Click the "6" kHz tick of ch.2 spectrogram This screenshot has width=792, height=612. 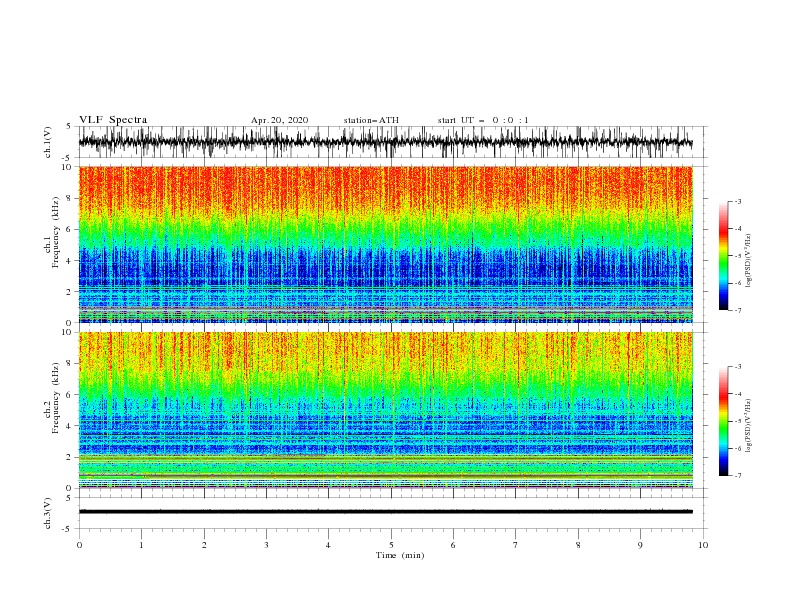pos(70,395)
